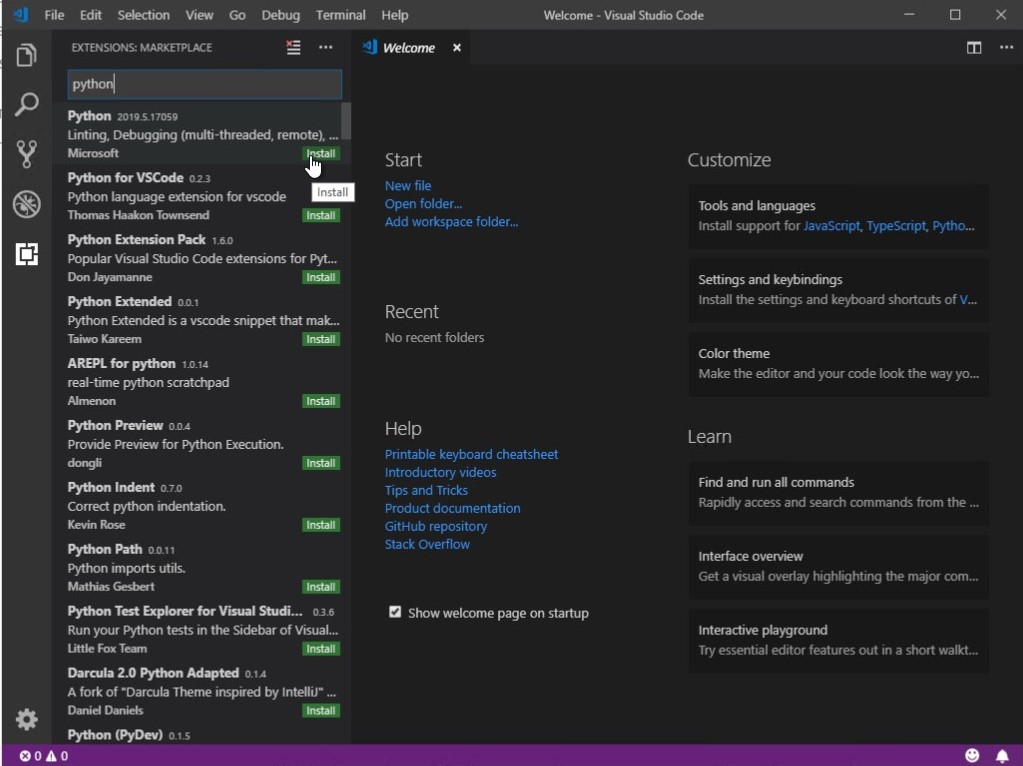The image size is (1023, 766).
Task: Open Extensions panel more actions menu
Action: 326,47
